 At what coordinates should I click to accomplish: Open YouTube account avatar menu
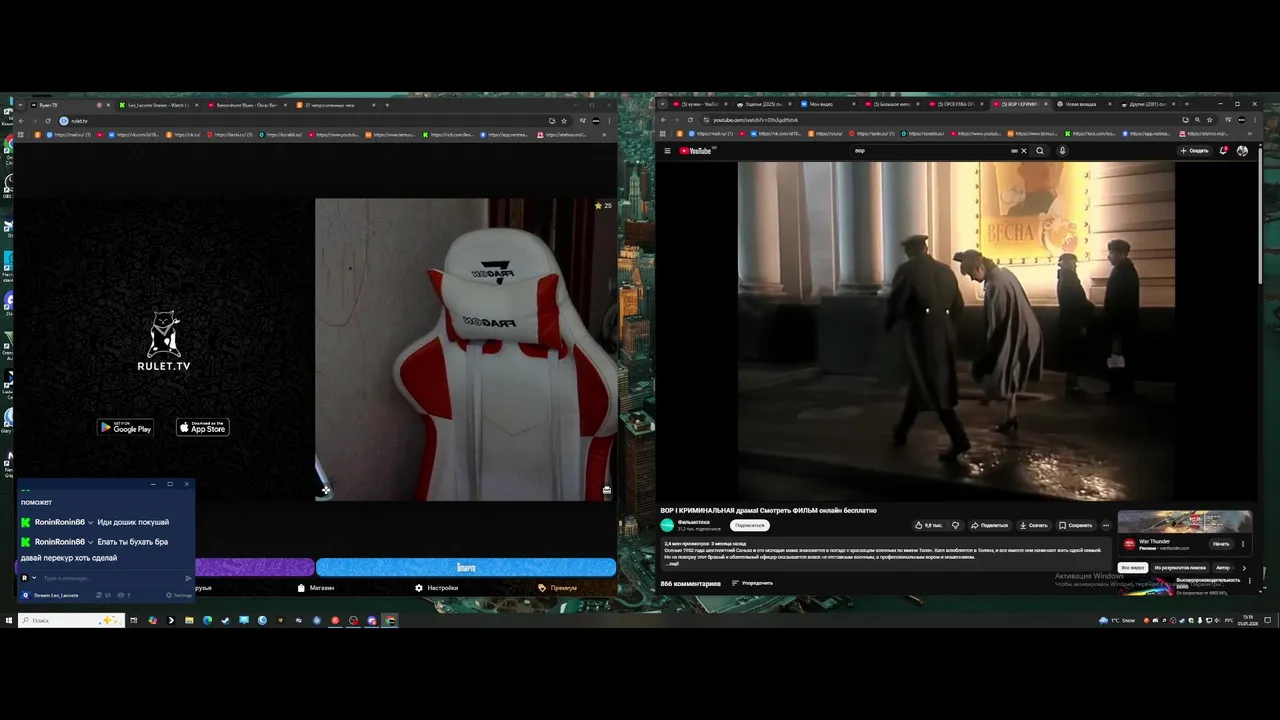tap(1242, 151)
